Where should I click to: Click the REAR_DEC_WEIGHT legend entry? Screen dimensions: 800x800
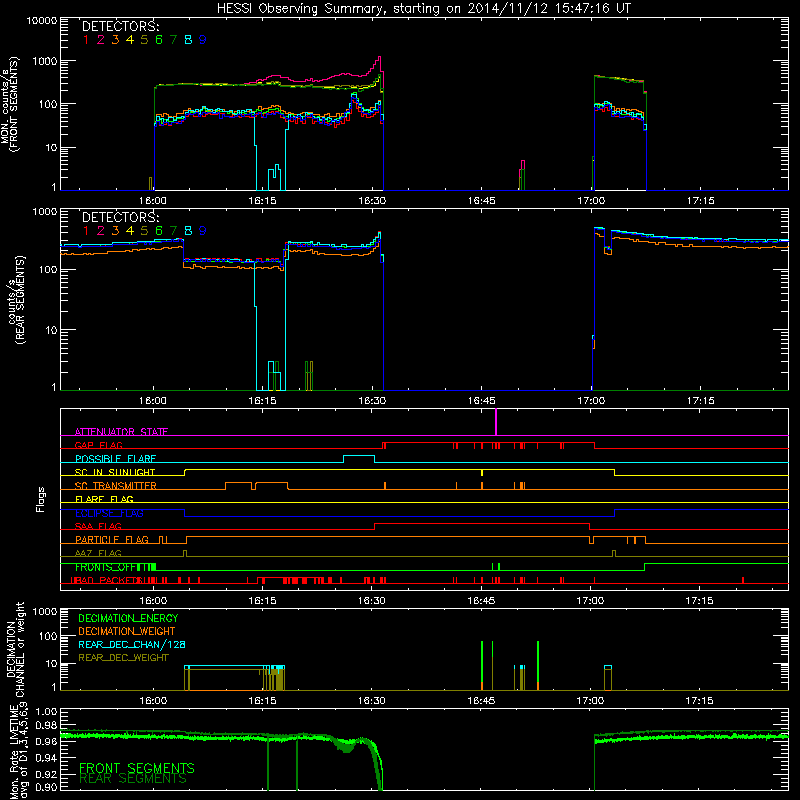(123, 658)
